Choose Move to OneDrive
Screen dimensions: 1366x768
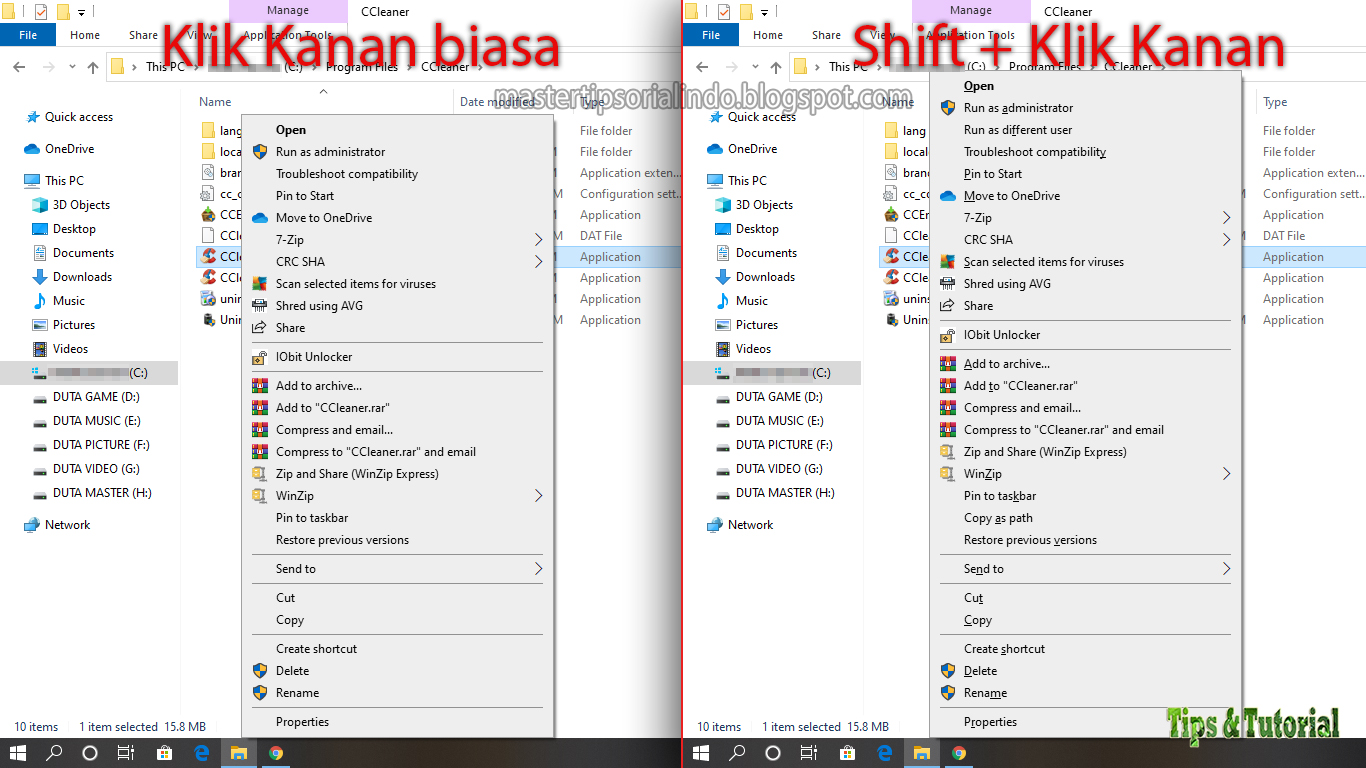[x=325, y=217]
